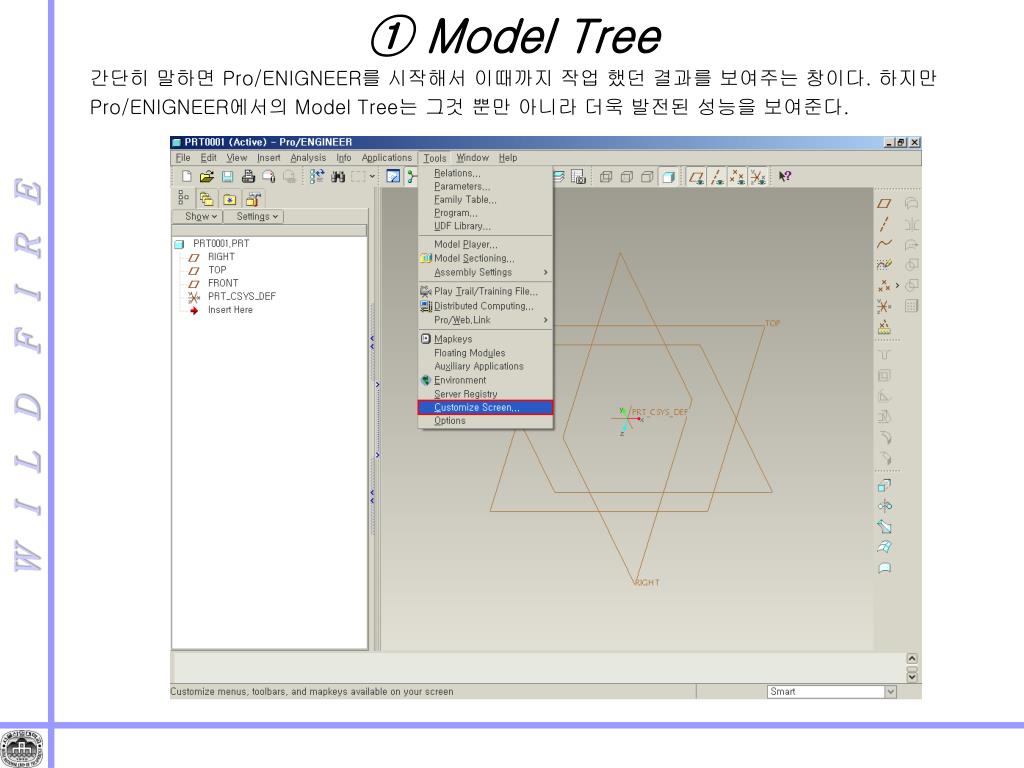
Task: Open the Insert menu
Action: coord(268,158)
